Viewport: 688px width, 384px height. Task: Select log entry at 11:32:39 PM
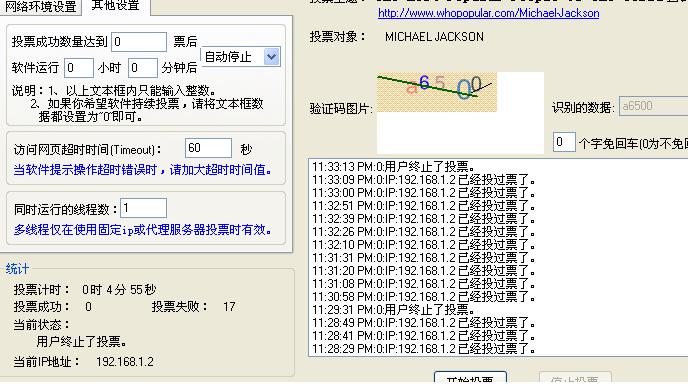point(424,219)
